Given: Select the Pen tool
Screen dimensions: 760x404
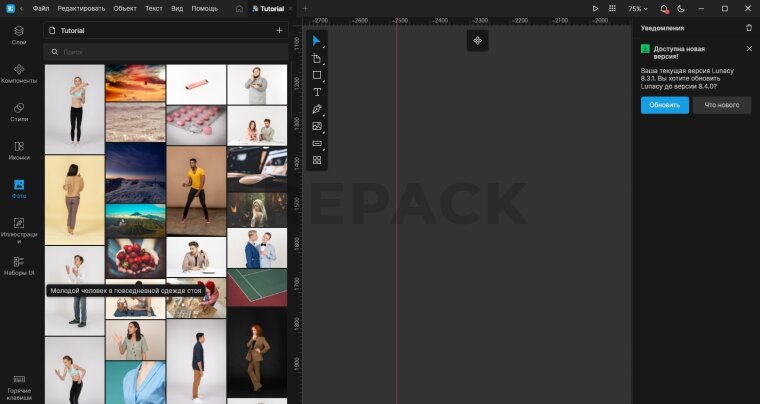Looking at the screenshot, I should [317, 109].
